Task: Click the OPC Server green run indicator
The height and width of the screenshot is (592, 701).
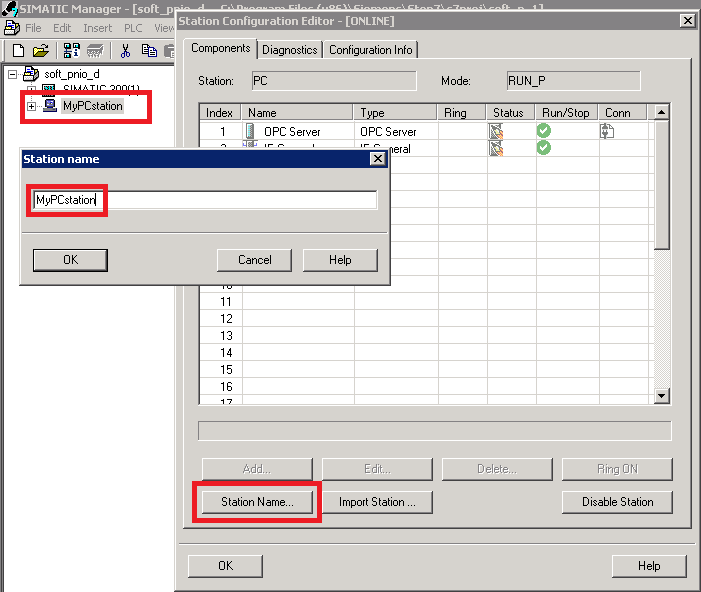Action: pyautogui.click(x=544, y=131)
